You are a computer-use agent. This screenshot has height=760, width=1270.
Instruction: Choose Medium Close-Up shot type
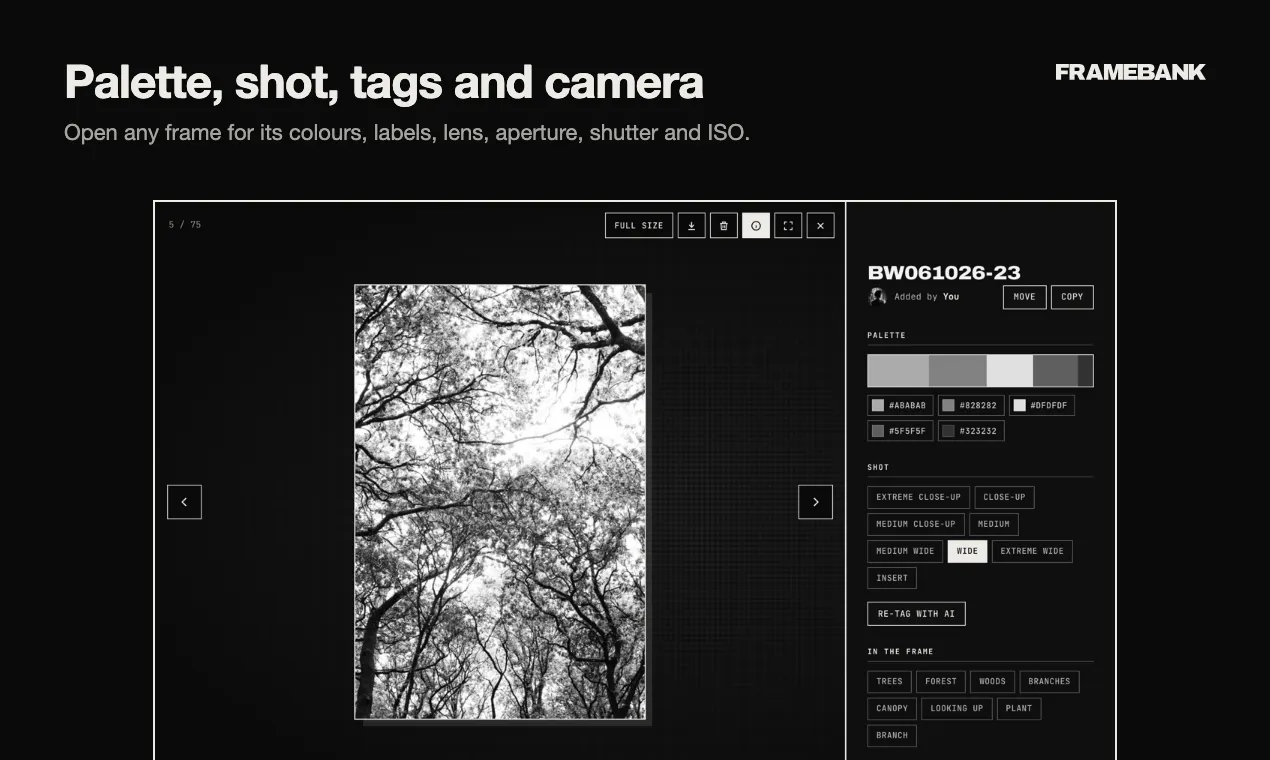click(916, 524)
